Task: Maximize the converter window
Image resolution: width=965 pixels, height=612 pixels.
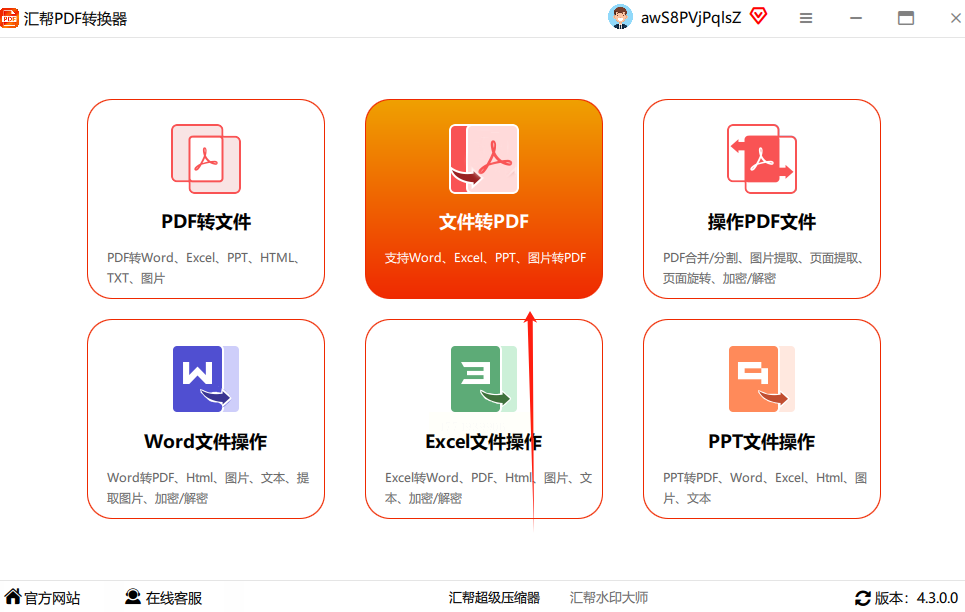Action: 905,18
